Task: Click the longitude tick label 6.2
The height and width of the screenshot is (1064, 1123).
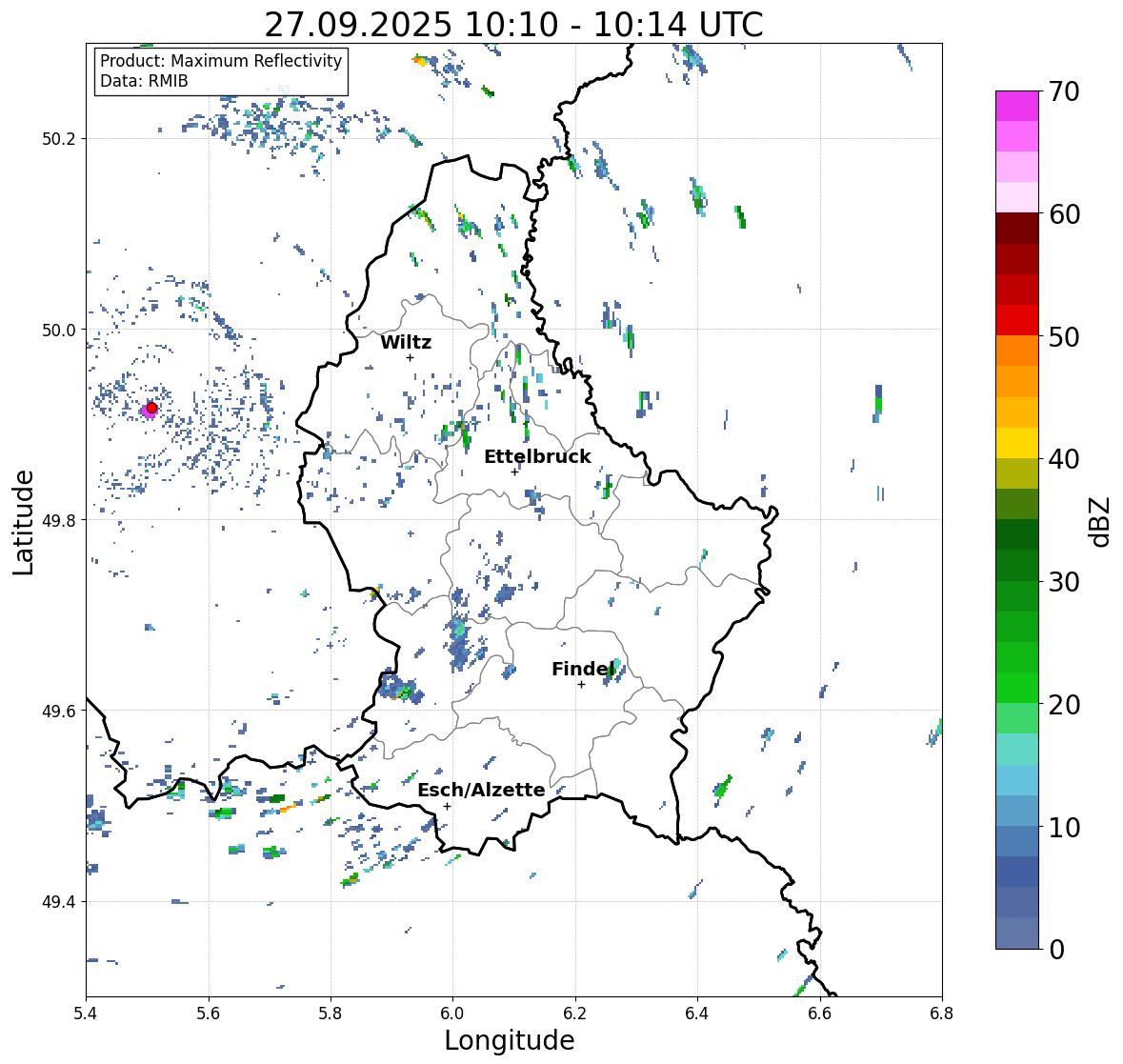Action: [x=575, y=1013]
